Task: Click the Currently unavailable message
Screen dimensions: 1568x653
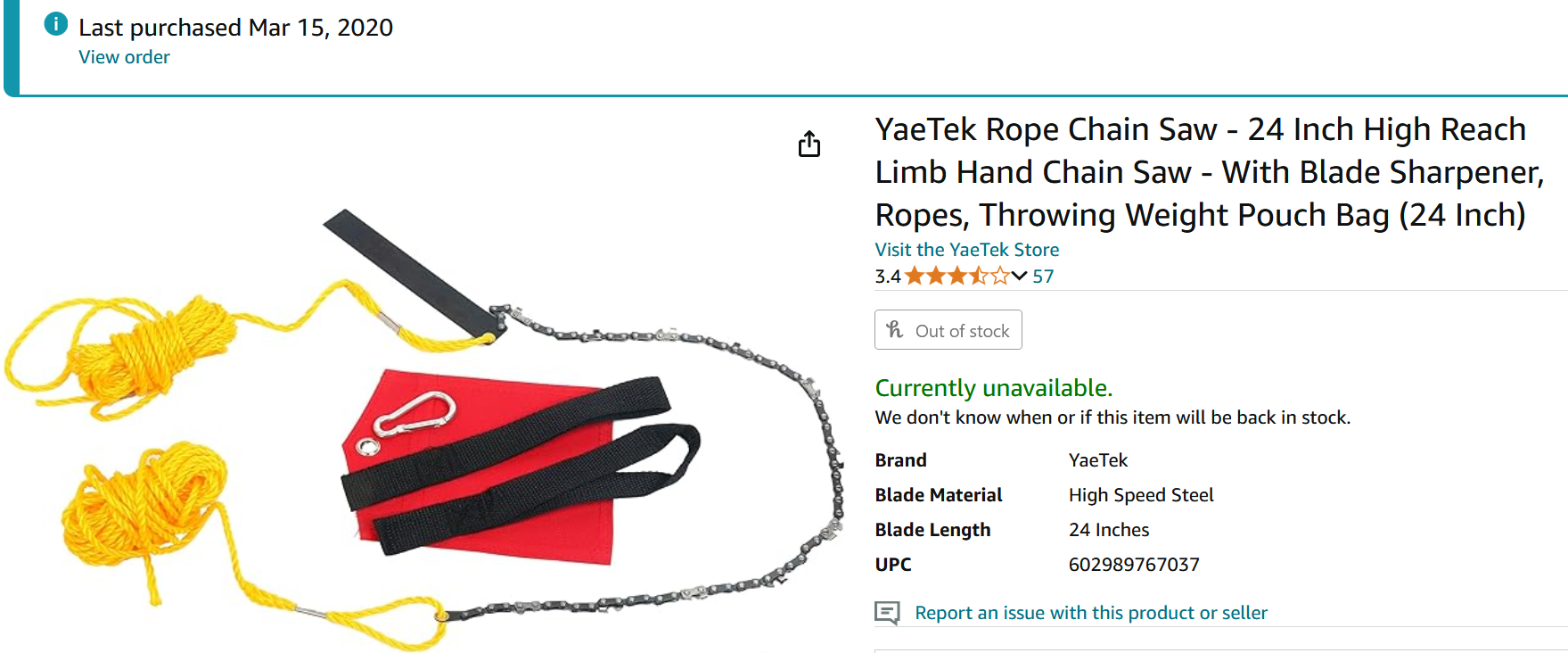Action: point(993,388)
